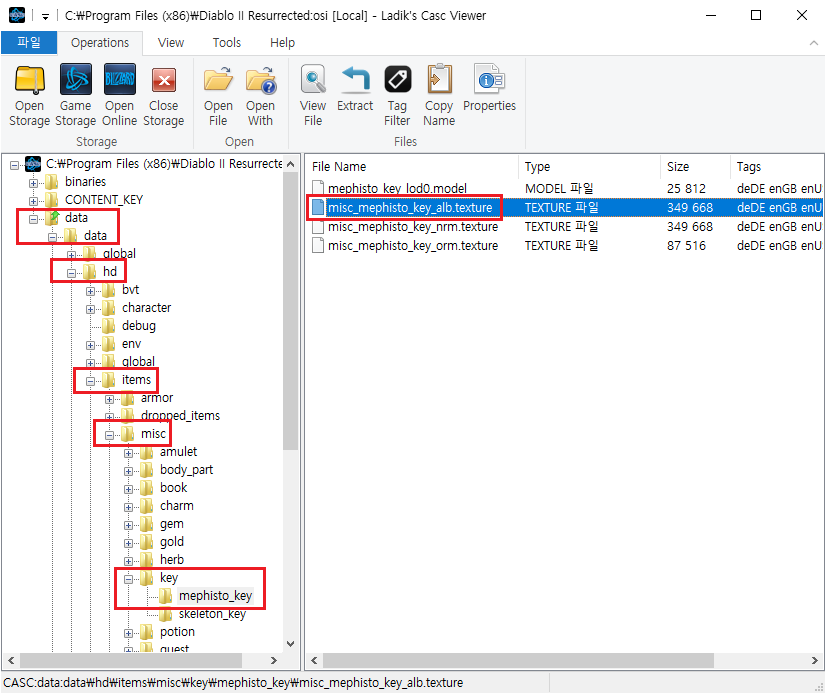Sort by the Size column header
This screenshot has width=825, height=693.
(696, 167)
